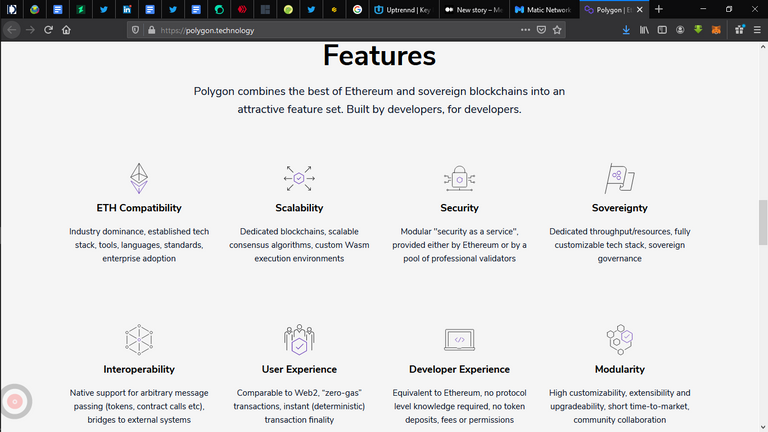Click the Developer Experience title
Image resolution: width=768 pixels, height=432 pixels.
(459, 369)
